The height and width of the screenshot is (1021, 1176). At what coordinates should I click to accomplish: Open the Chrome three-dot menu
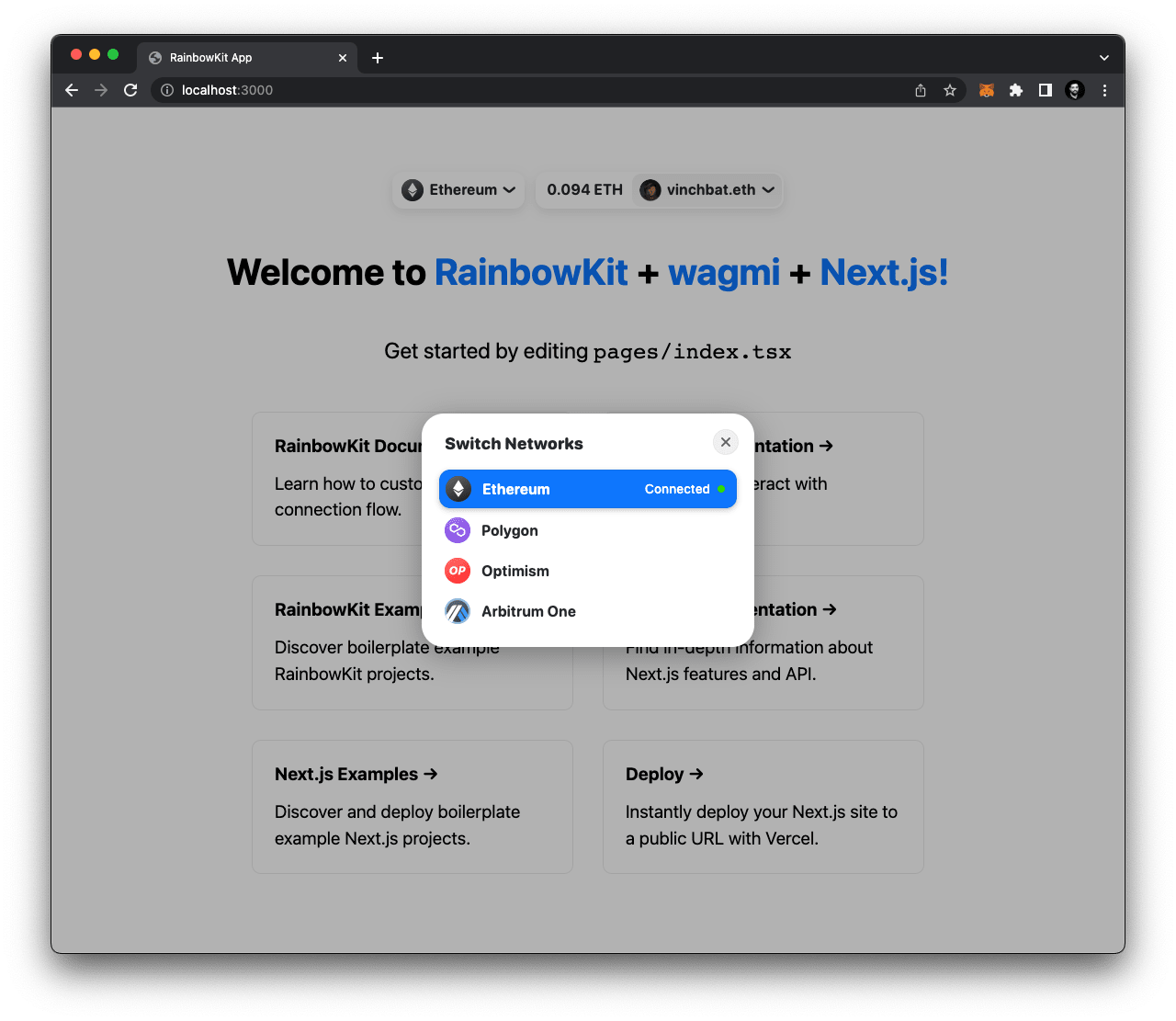(1104, 90)
